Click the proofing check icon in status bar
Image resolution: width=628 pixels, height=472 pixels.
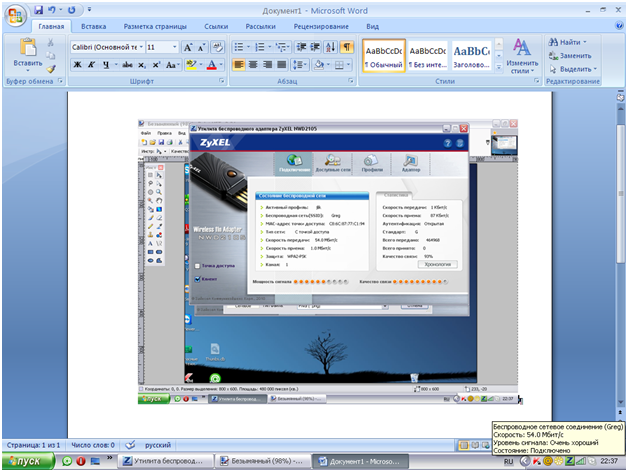[x=130, y=445]
